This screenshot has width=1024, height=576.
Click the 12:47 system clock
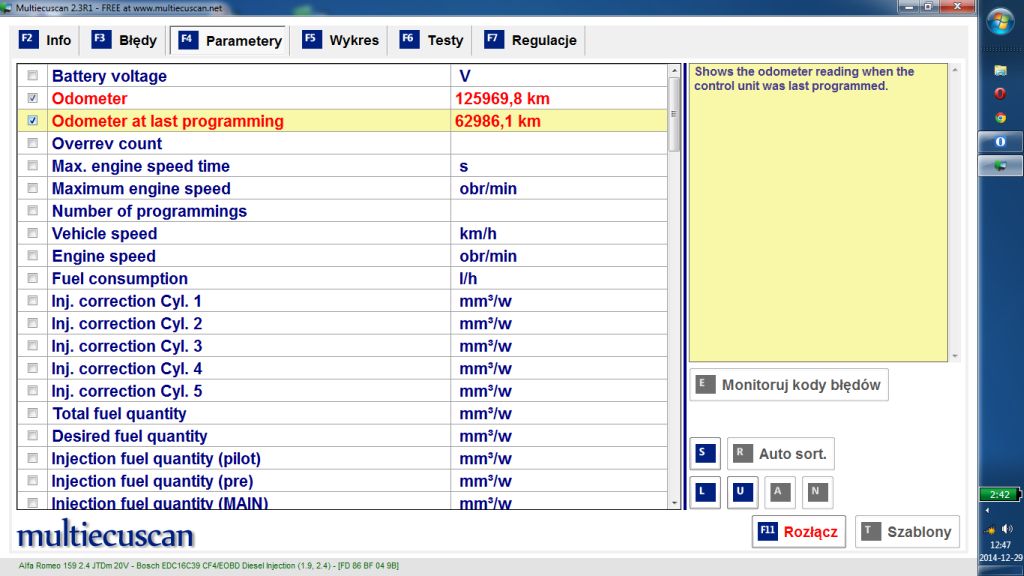(1000, 545)
